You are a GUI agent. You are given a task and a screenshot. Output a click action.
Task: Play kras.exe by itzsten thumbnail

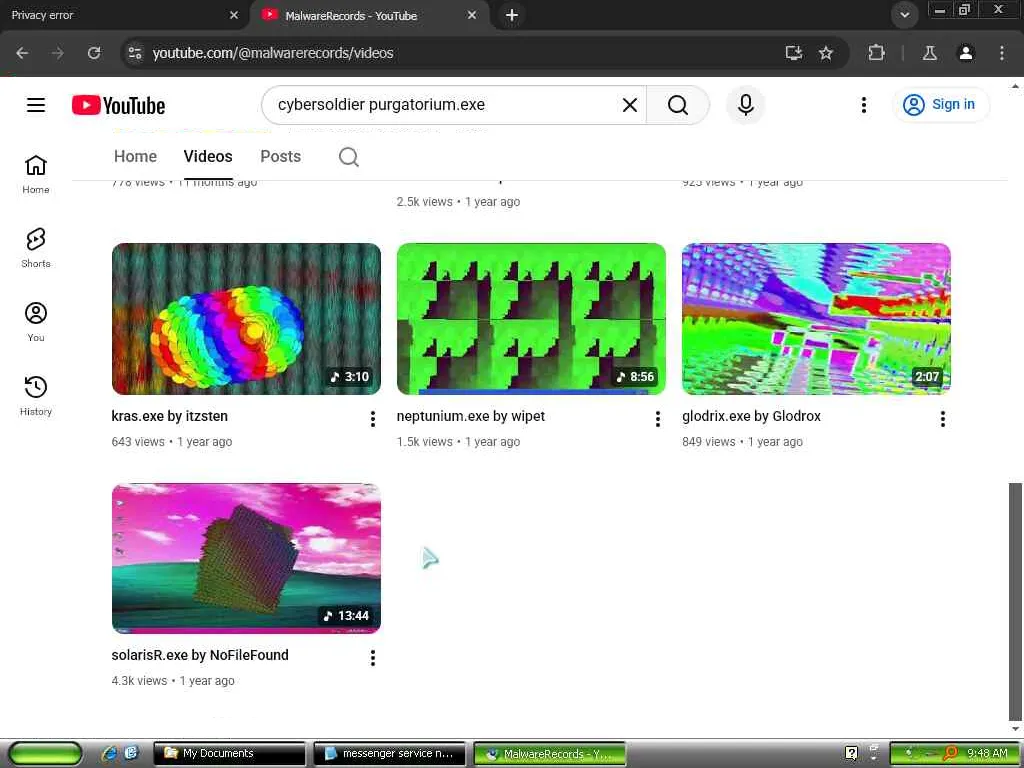[246, 319]
